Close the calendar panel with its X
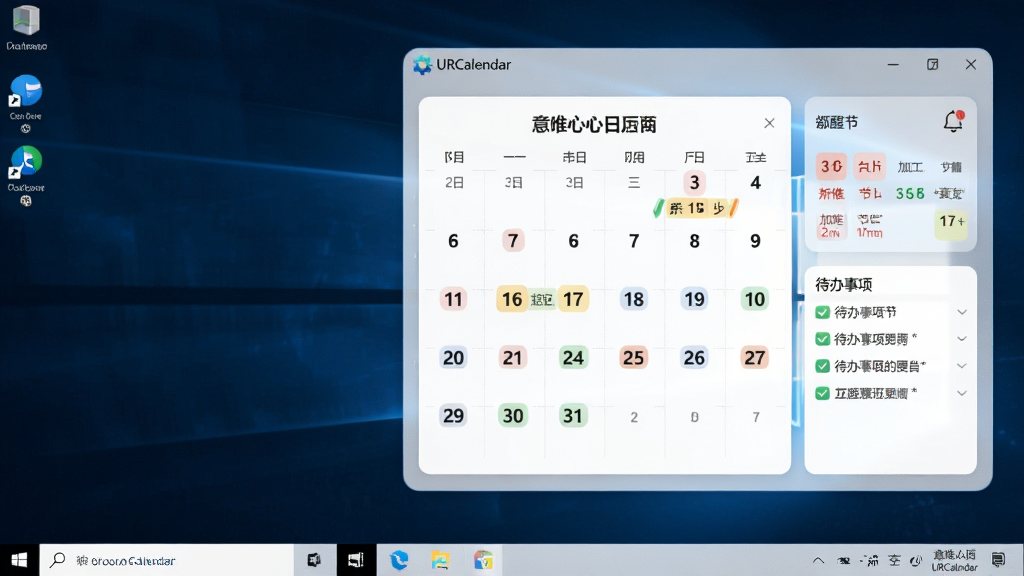Viewport: 1024px width, 576px height. pos(769,123)
